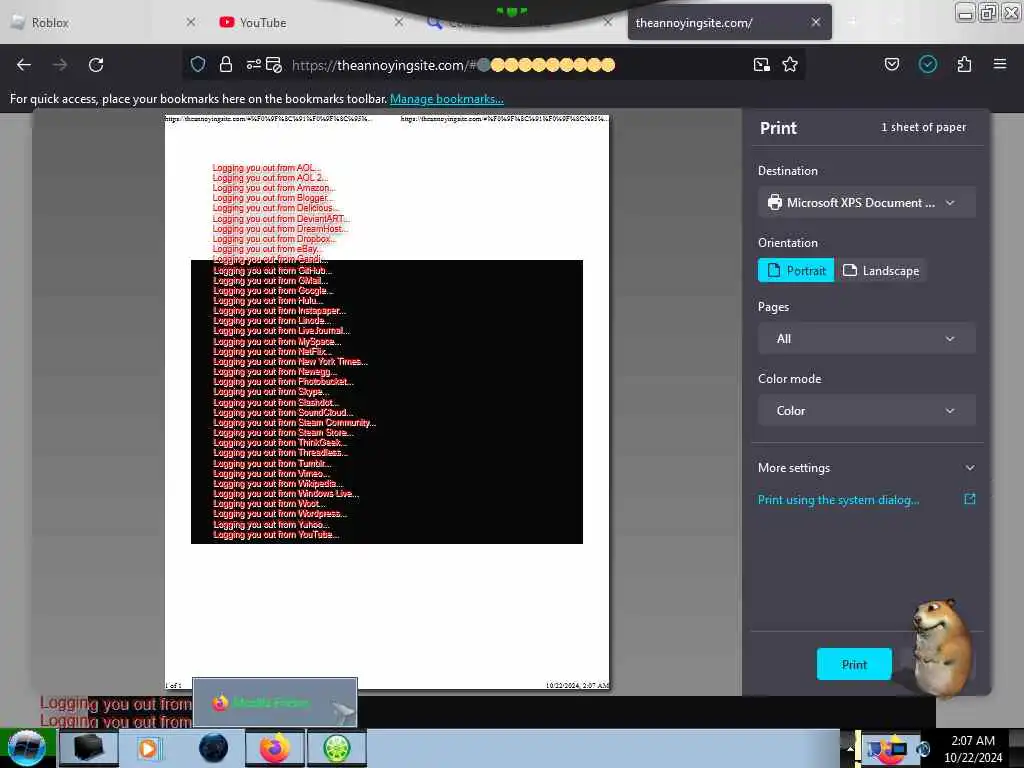Select Portrait orientation
This screenshot has height=768, width=1024.
[795, 270]
